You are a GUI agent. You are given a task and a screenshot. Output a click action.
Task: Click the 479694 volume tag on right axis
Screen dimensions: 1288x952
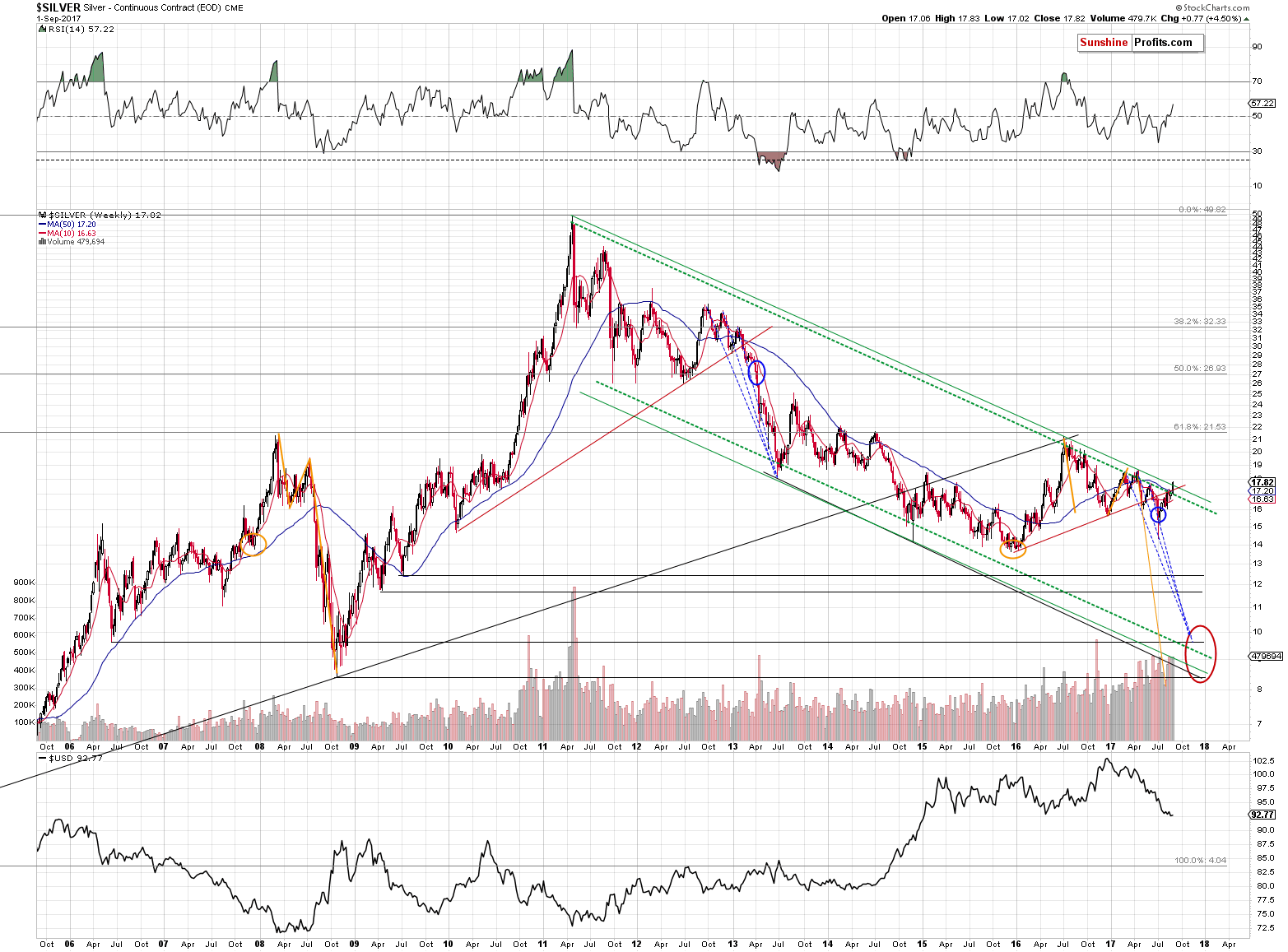(x=1264, y=657)
